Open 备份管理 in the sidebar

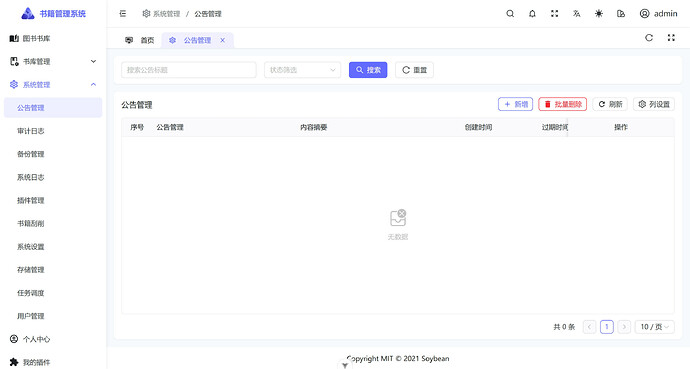[53, 154]
